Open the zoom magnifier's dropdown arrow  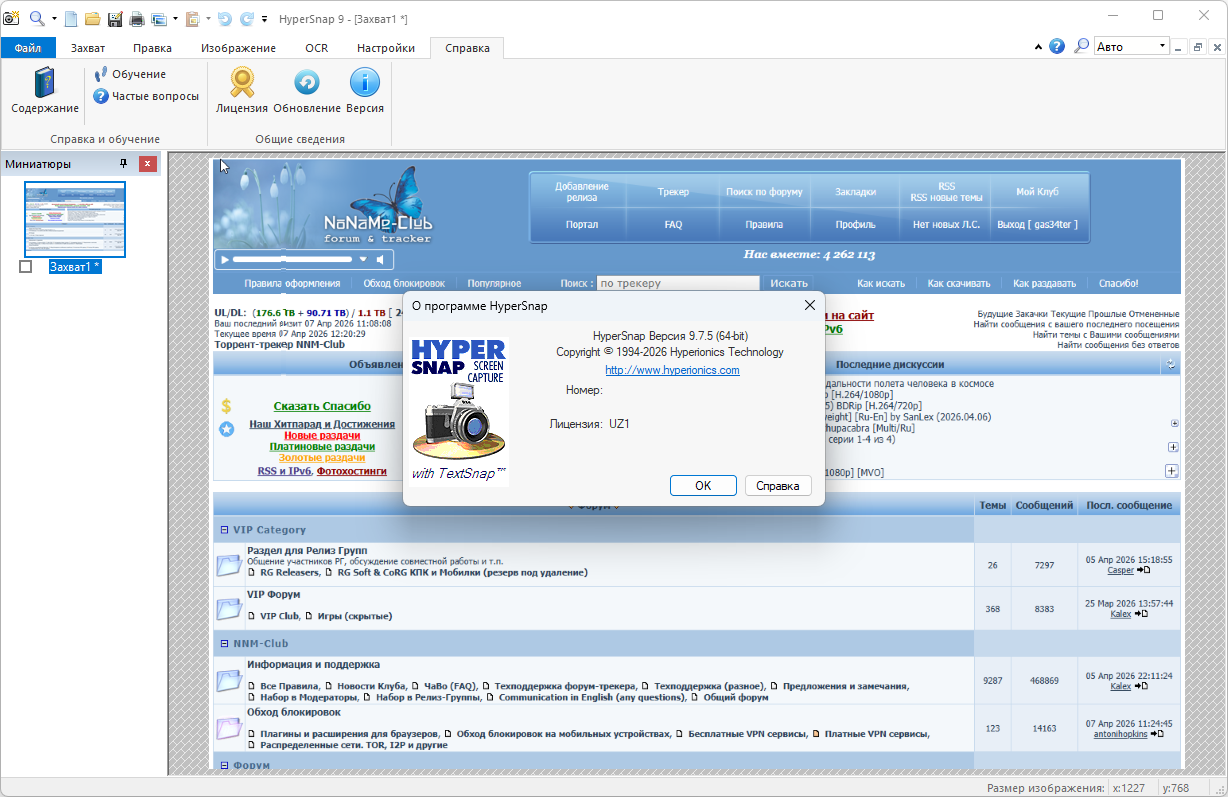coord(52,18)
